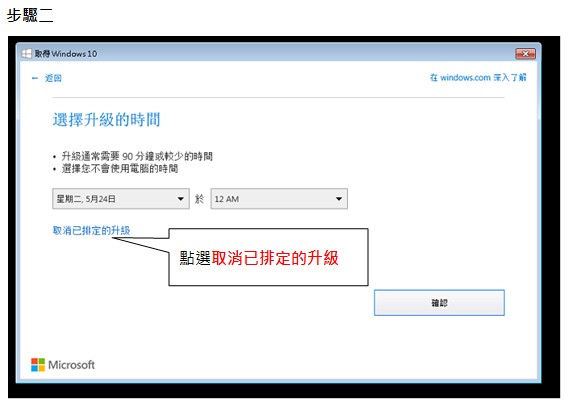
Task: Open the 12 AM time dropdown
Action: (x=279, y=198)
